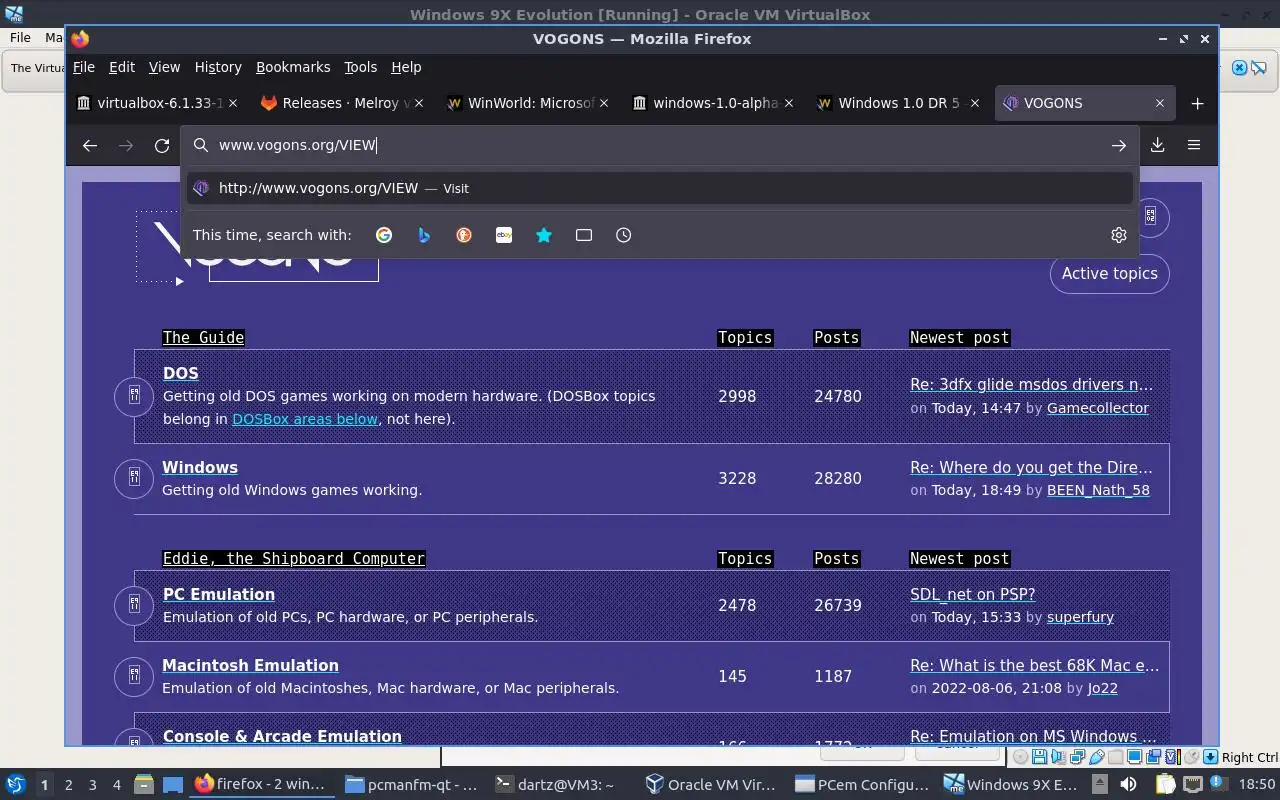This screenshot has height=800, width=1280.
Task: Open the Bookmarks menu in Firefox
Action: pyautogui.click(x=293, y=67)
